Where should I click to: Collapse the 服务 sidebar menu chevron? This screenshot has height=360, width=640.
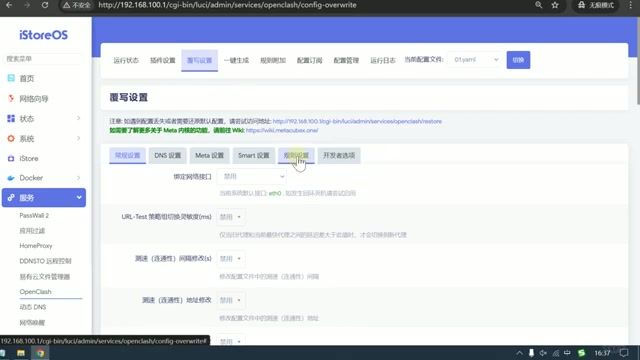point(79,198)
